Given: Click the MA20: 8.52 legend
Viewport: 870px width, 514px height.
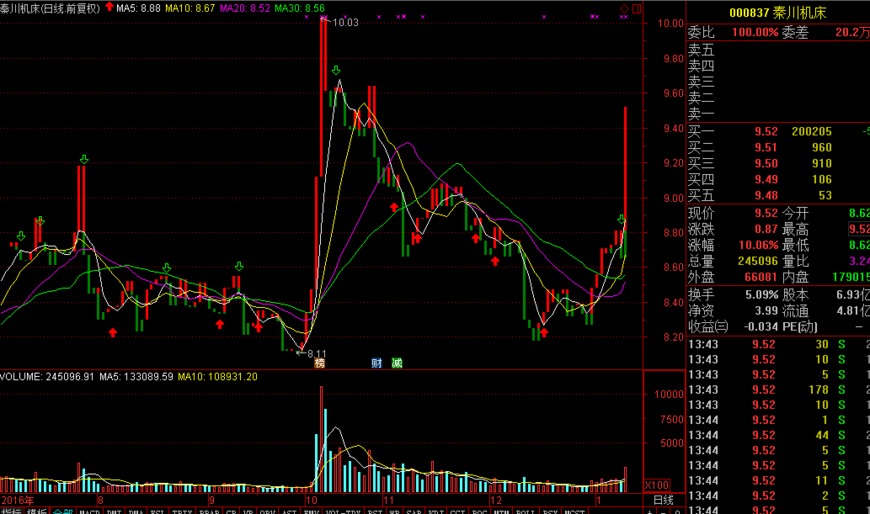Looking at the screenshot, I should click(245, 8).
